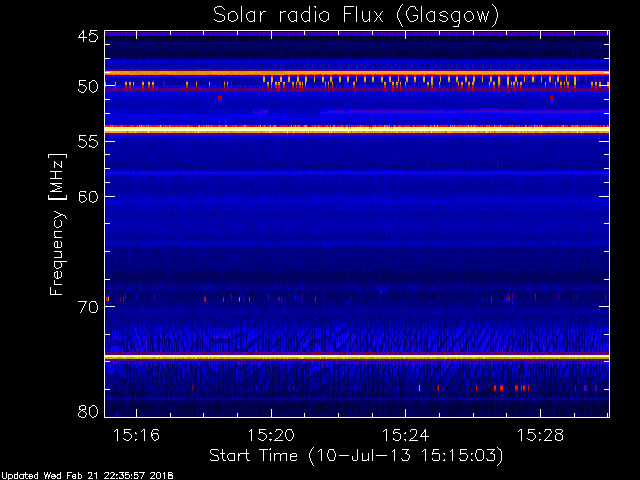The width and height of the screenshot is (640, 480).
Task: Select the "Frequency [MHz]" y-axis label
Action: [x=59, y=223]
